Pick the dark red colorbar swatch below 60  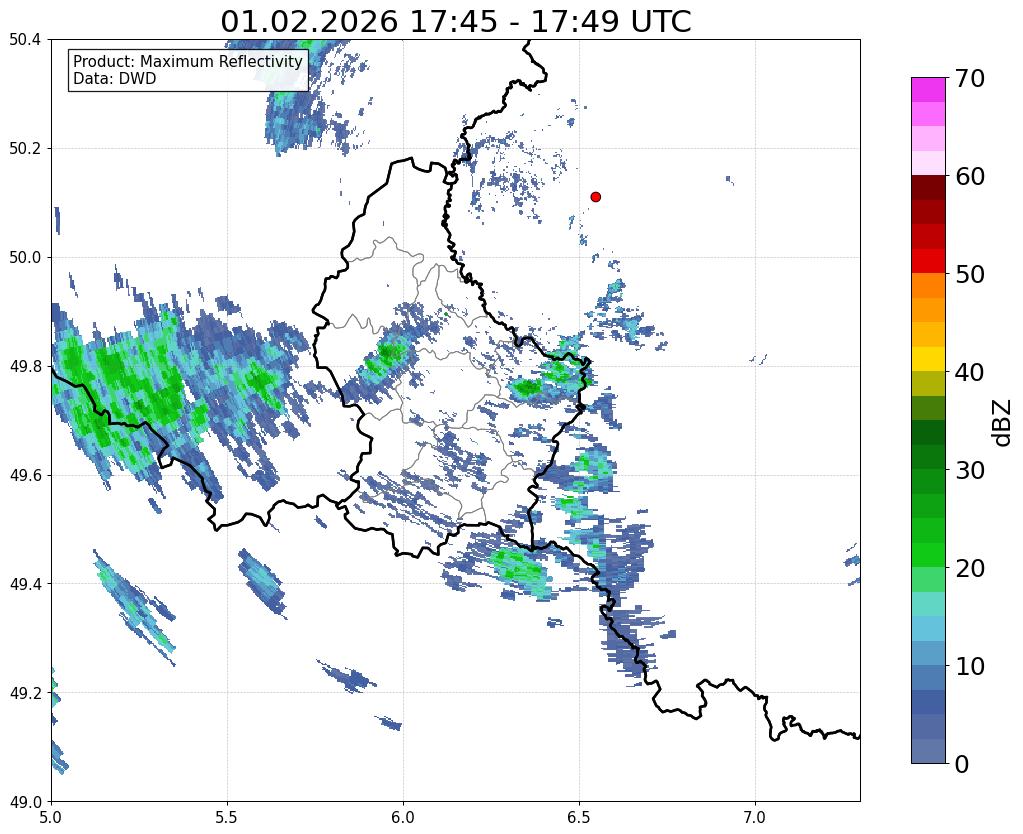click(928, 187)
